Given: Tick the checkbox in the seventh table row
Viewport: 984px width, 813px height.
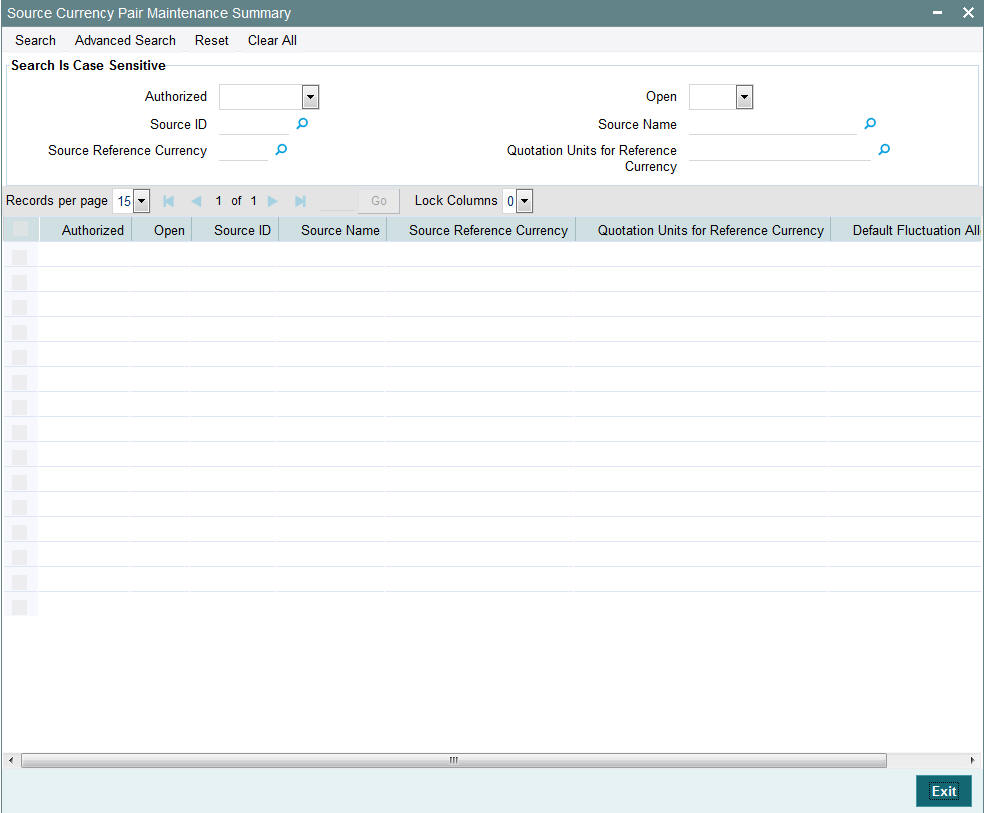Looking at the screenshot, I should click(19, 407).
